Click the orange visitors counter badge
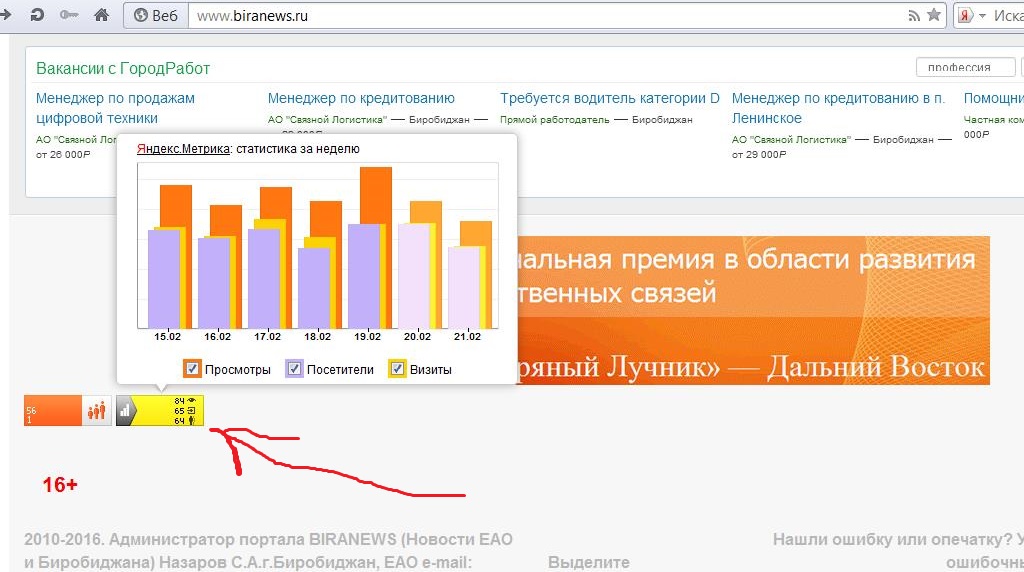 pos(68,410)
